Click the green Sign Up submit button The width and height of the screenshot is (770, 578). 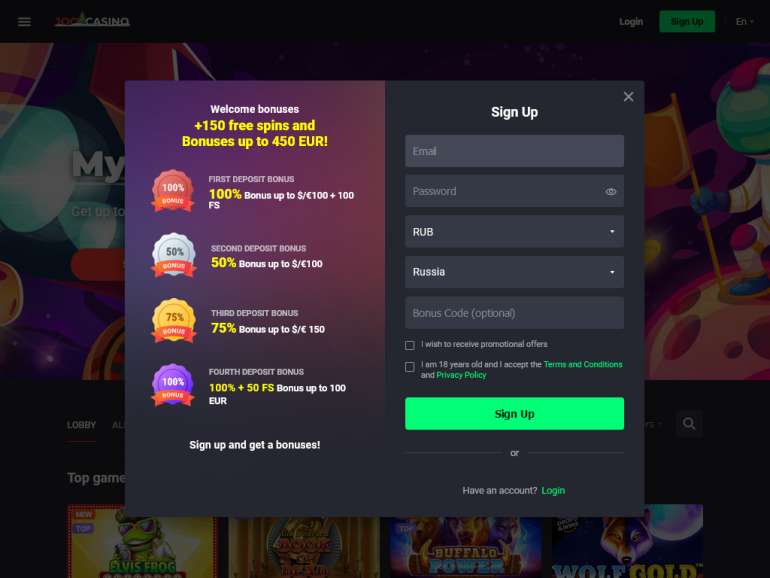point(514,413)
